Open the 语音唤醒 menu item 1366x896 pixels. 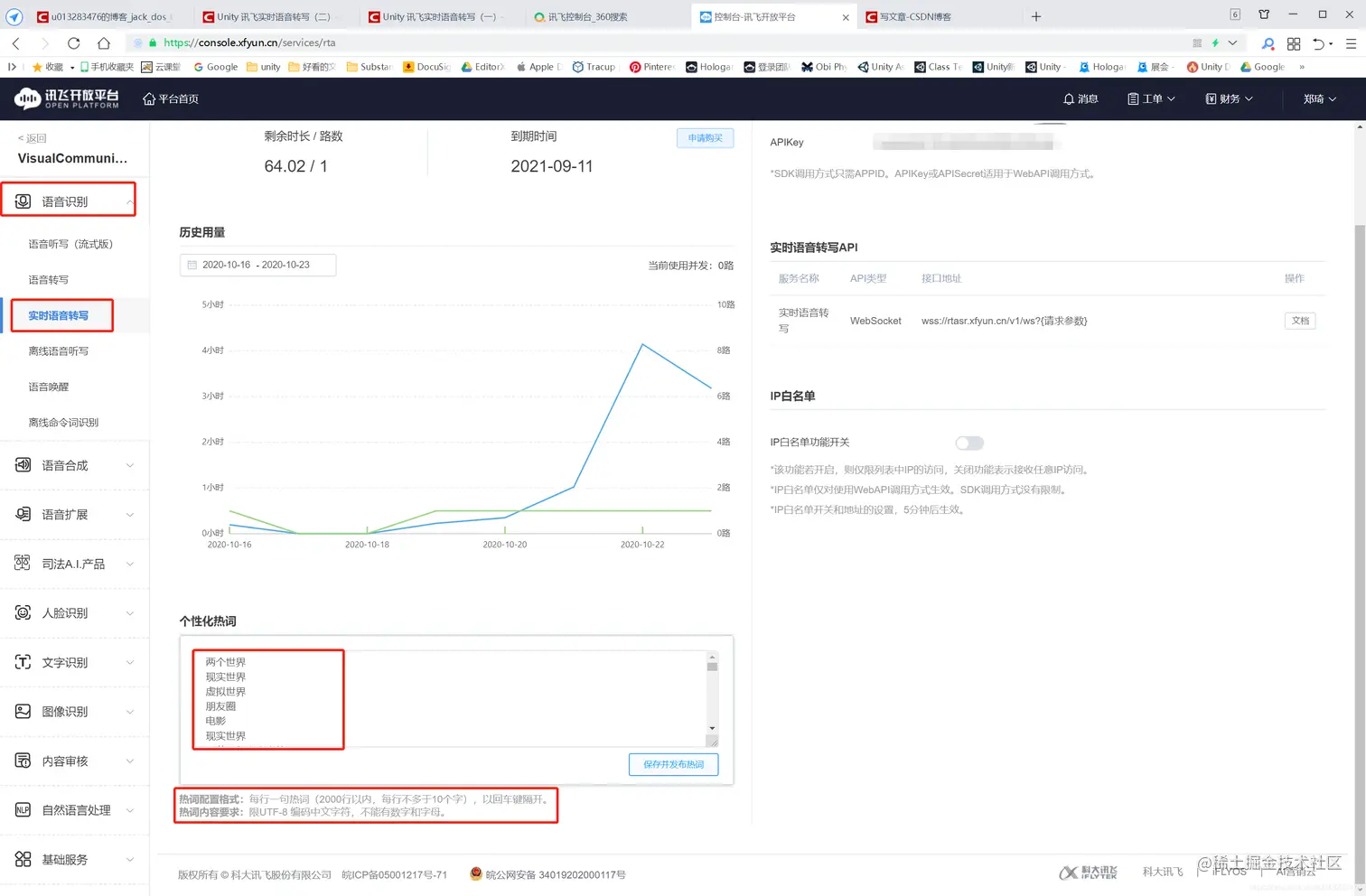49,387
